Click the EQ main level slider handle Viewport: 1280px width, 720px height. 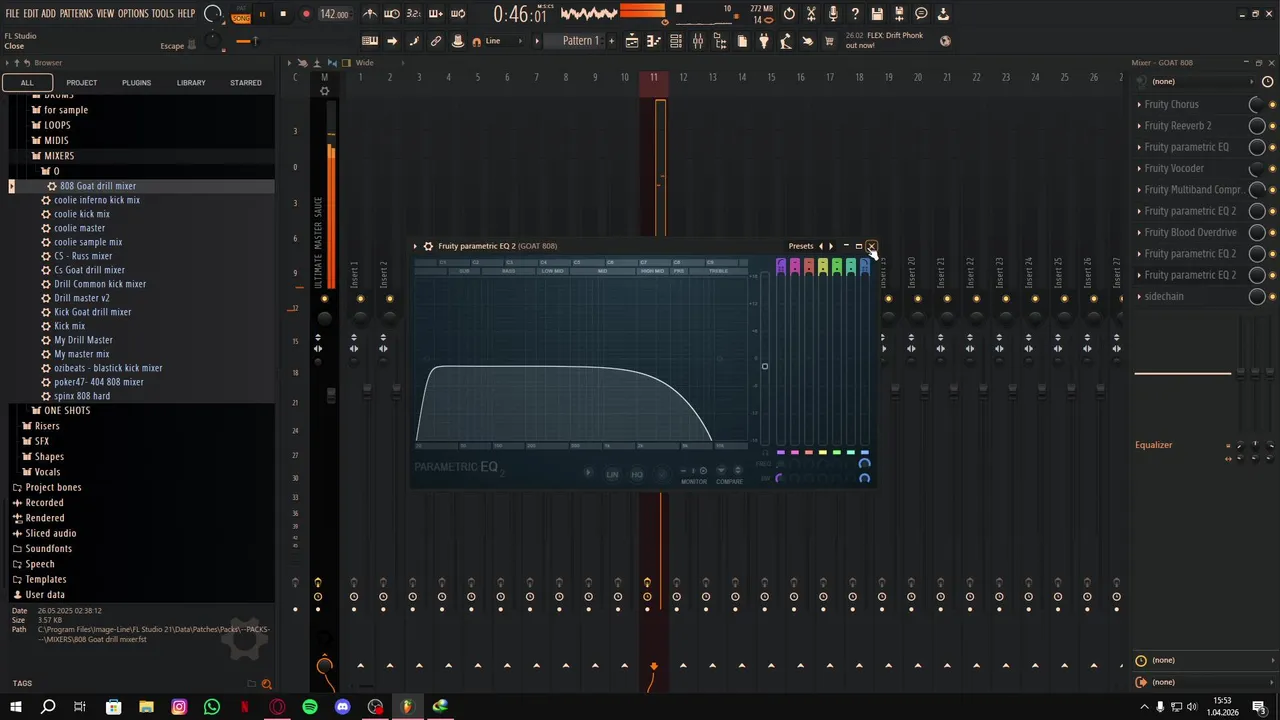(x=765, y=366)
